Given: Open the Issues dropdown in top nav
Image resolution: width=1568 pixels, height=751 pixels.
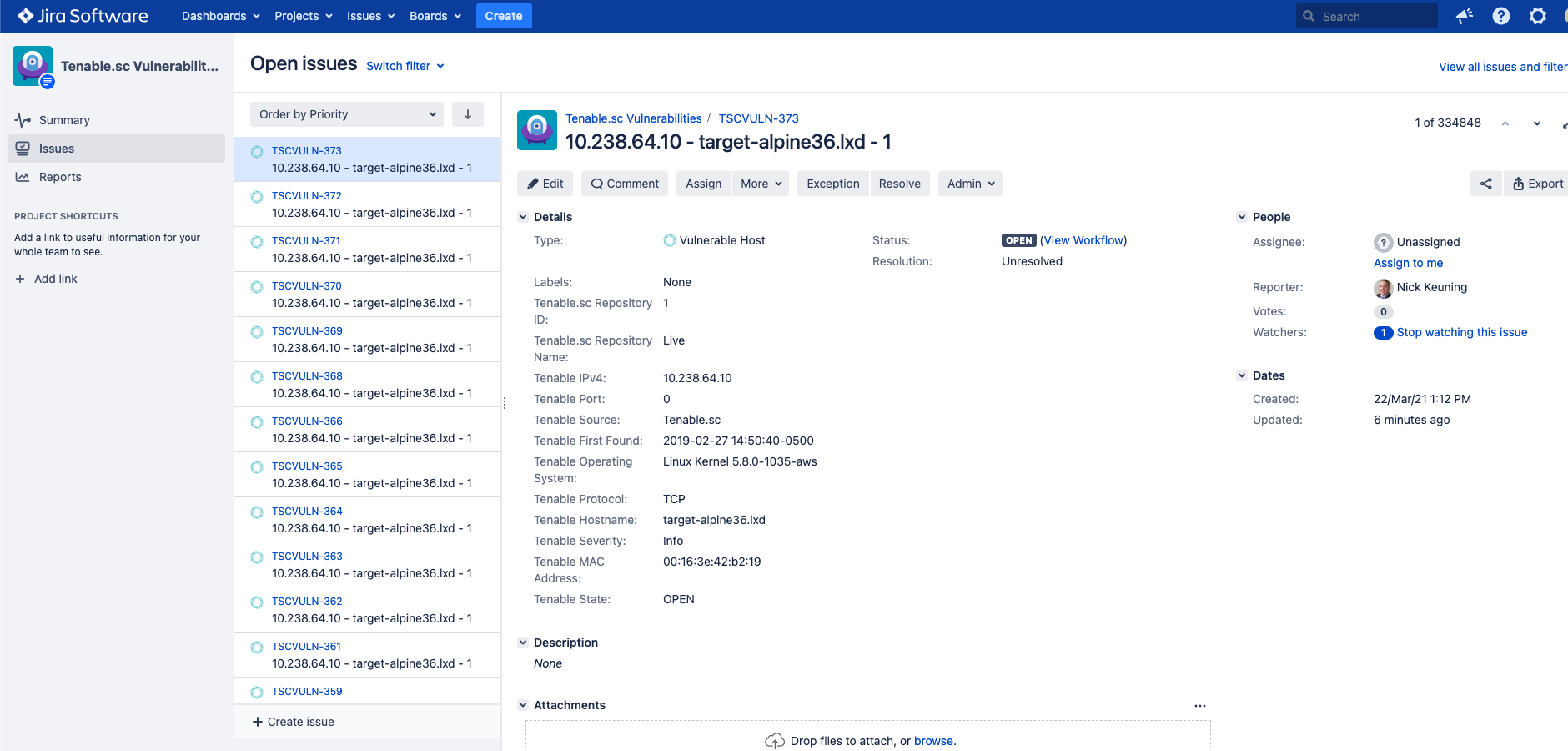Looking at the screenshot, I should [371, 16].
